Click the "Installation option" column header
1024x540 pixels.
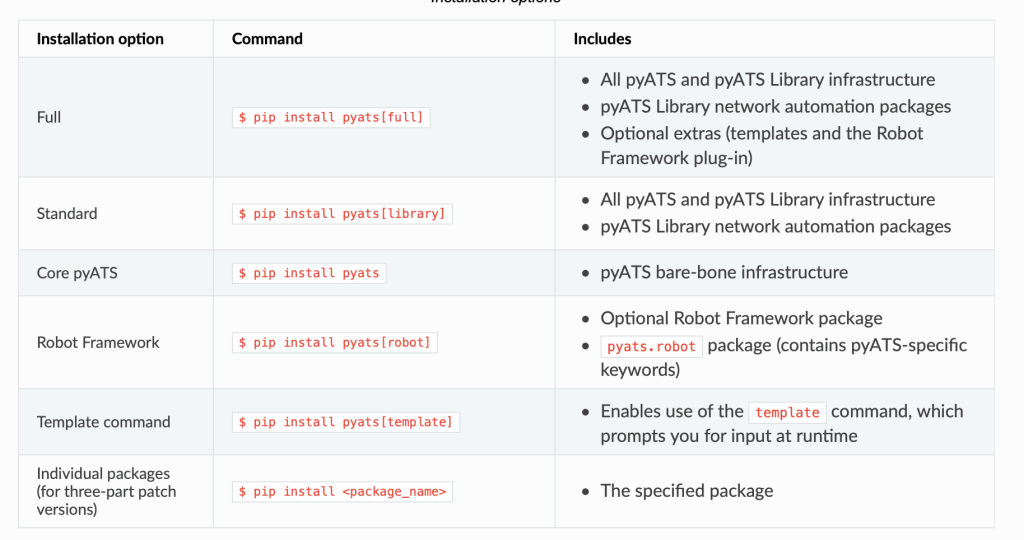point(100,39)
